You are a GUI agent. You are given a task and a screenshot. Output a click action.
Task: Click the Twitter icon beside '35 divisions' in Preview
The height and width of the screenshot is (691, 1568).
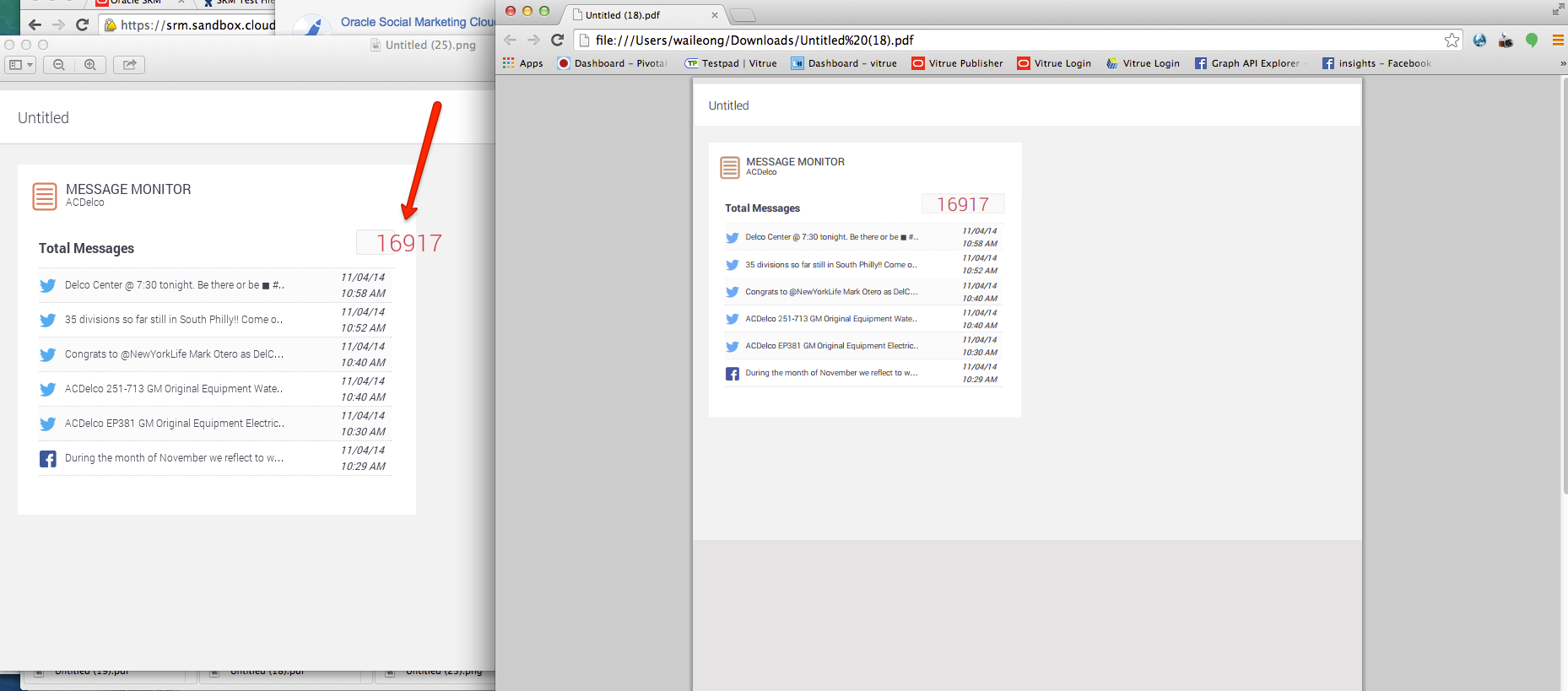pyautogui.click(x=48, y=321)
